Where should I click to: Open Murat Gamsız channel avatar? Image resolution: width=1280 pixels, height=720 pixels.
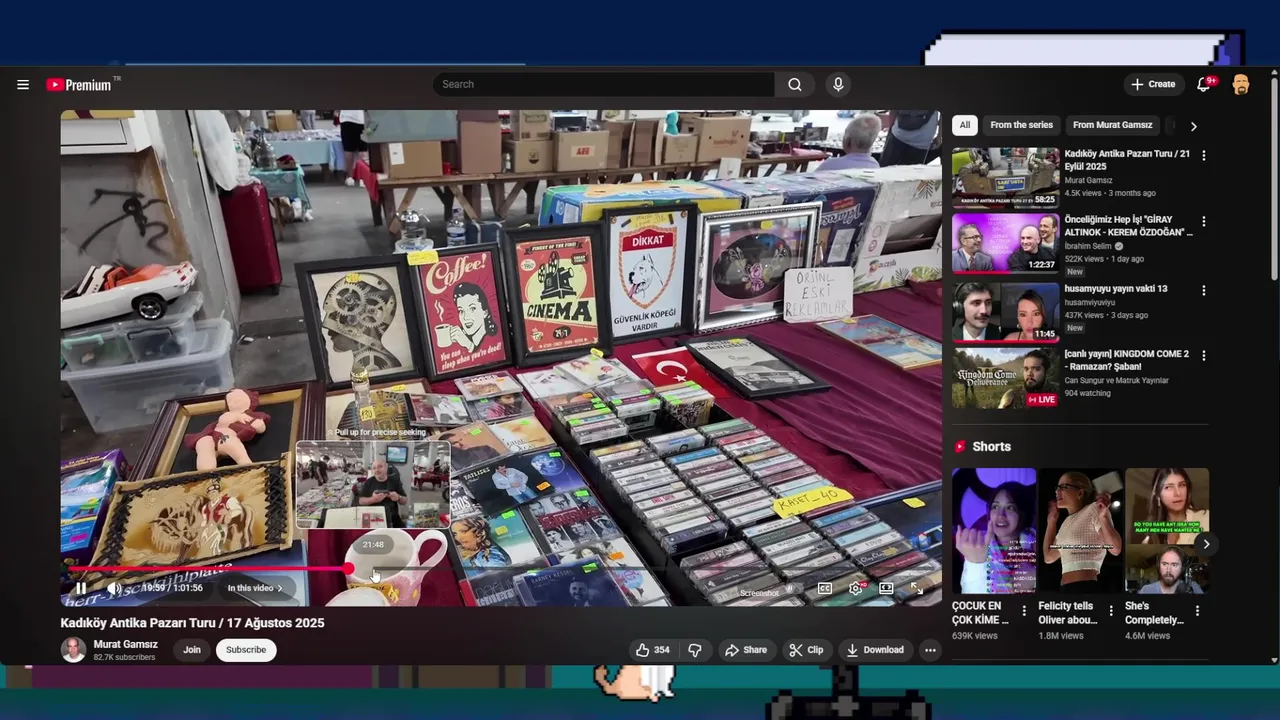tap(73, 650)
